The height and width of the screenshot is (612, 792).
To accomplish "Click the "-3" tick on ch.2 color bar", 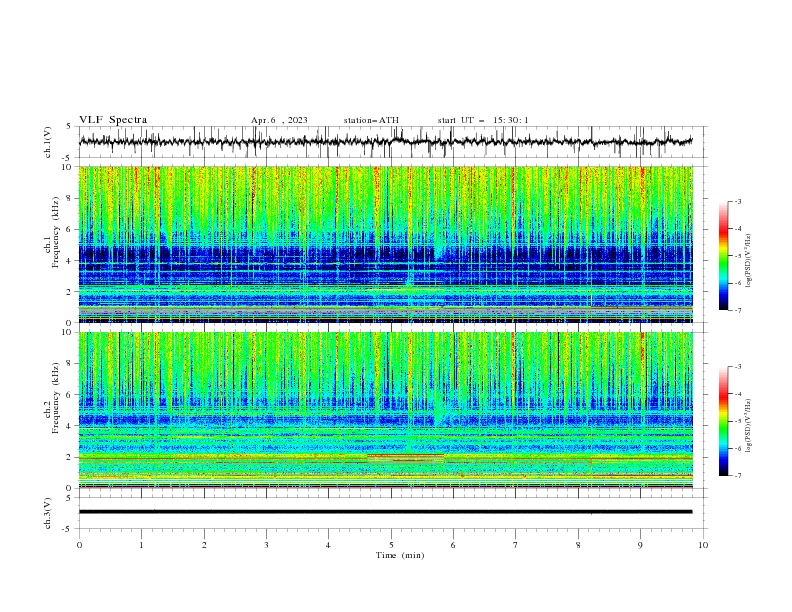I will (737, 367).
